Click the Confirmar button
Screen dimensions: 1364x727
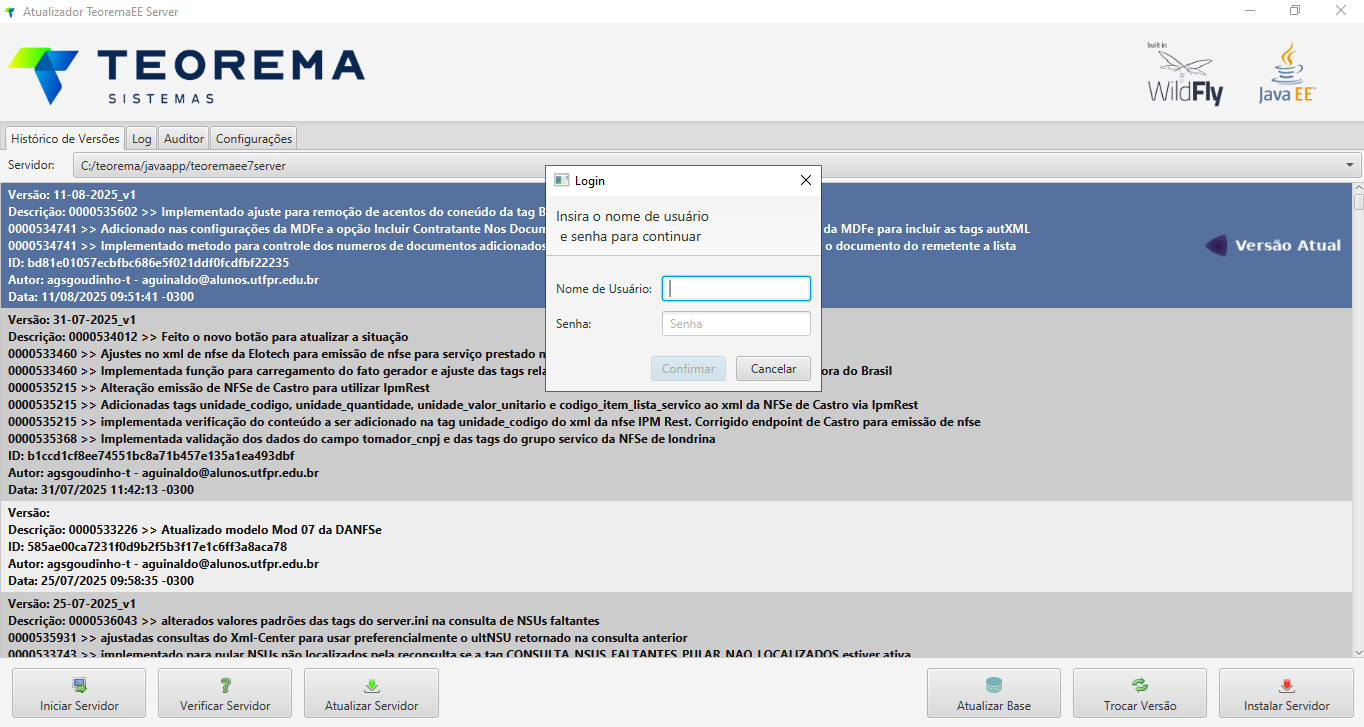(x=688, y=369)
